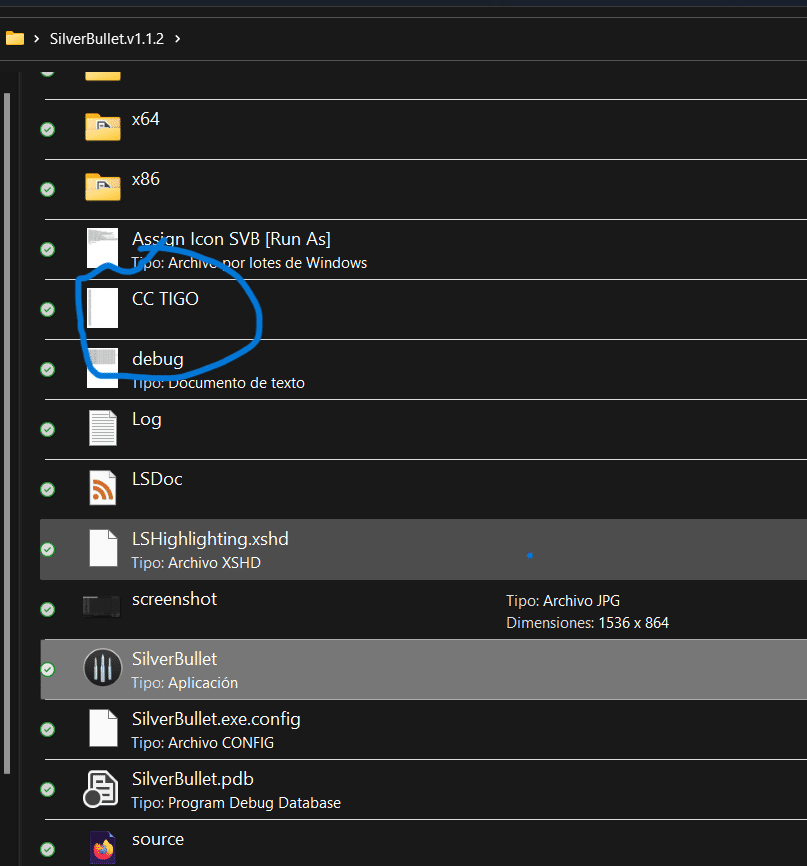
Task: Click the source Firefox file icon
Action: pos(103,848)
